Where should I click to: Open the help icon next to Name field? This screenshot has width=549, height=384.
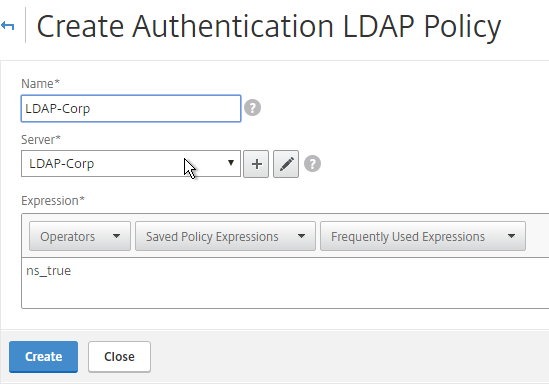click(252, 107)
